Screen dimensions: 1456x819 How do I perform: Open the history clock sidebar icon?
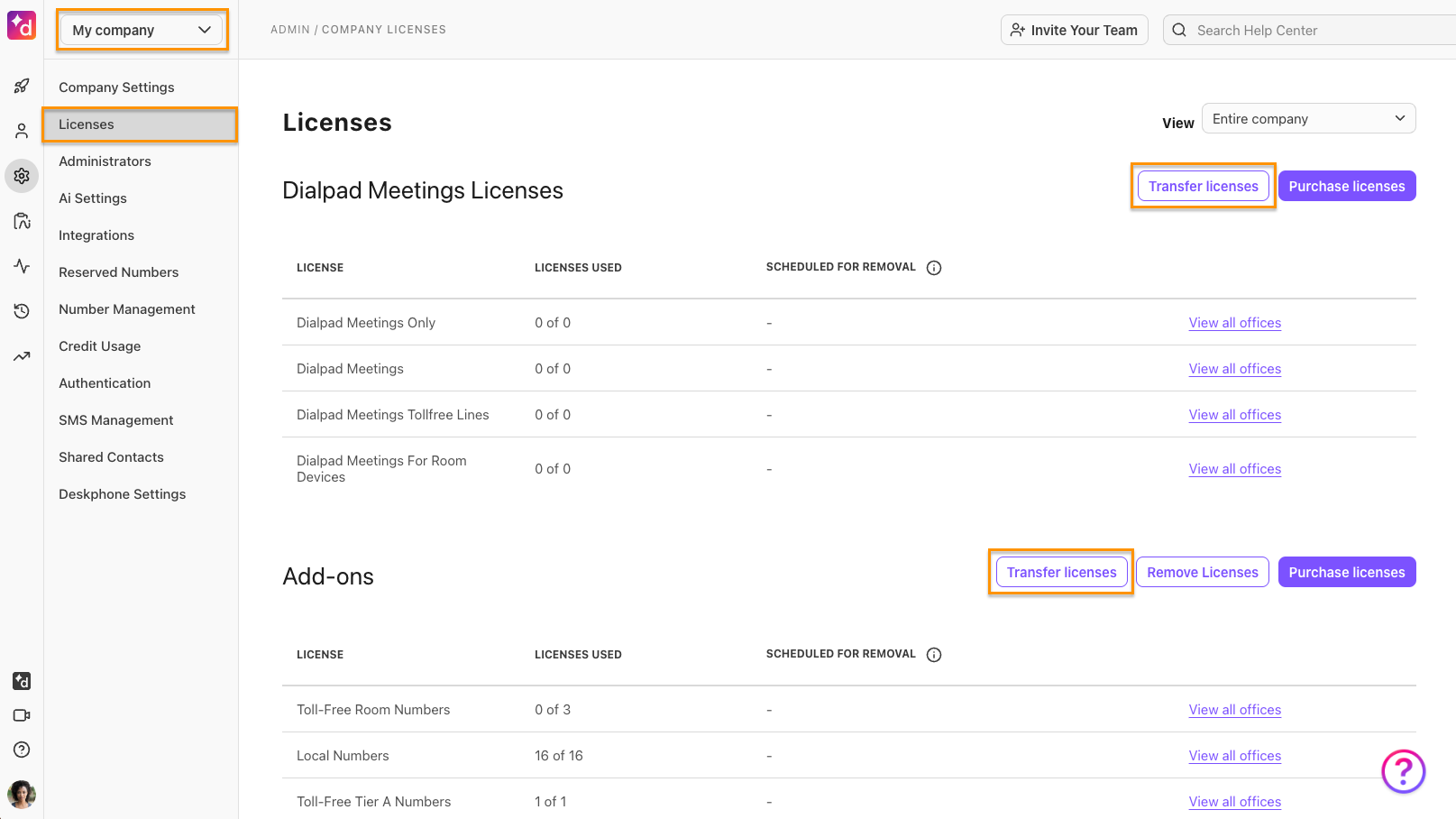[22, 311]
